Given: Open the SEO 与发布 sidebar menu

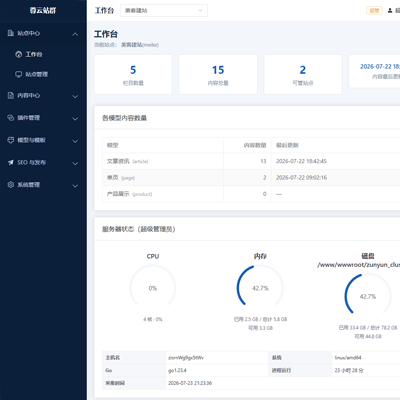Looking at the screenshot, I should [43, 162].
